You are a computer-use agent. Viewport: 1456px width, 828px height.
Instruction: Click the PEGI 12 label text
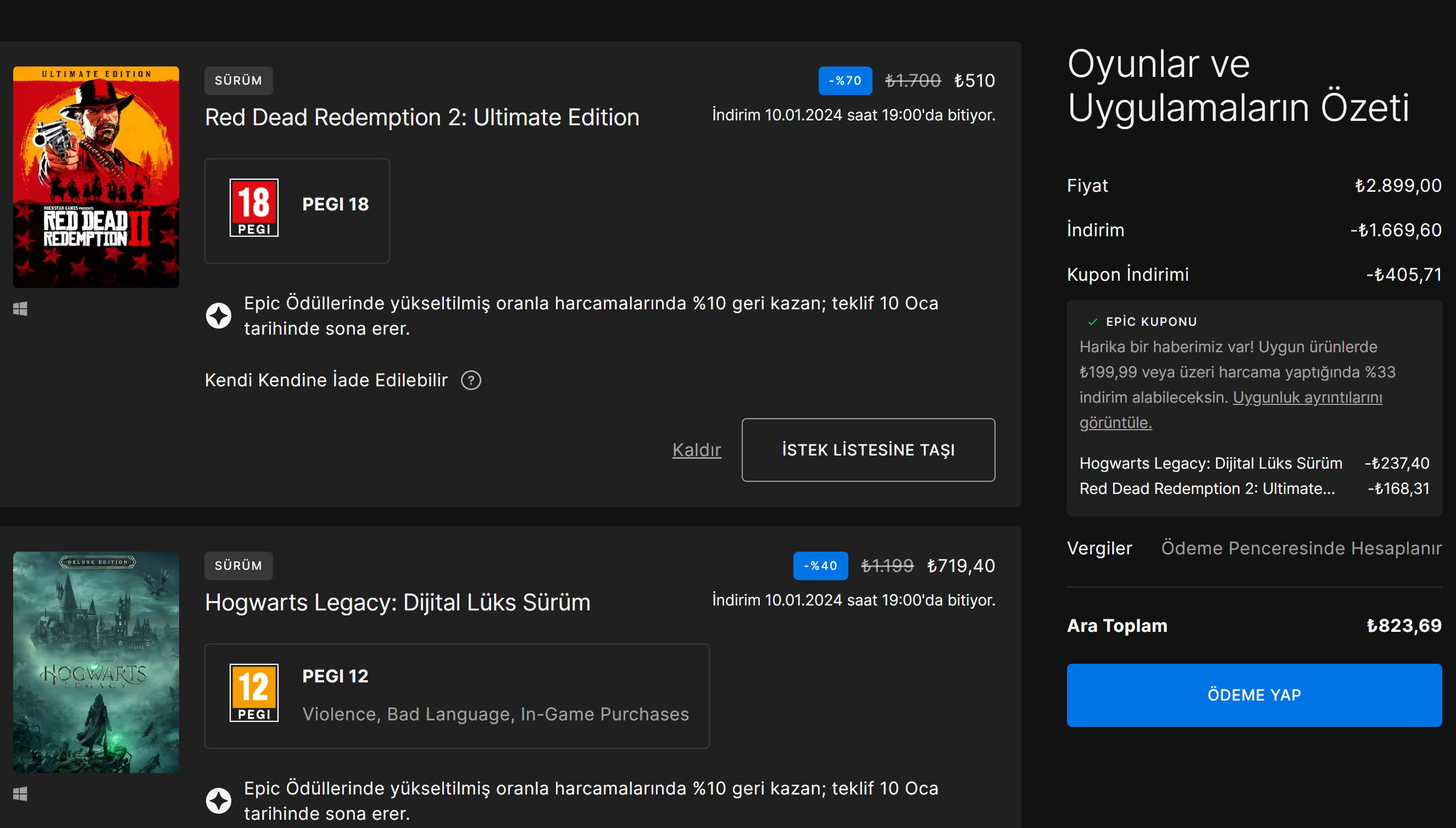[336, 676]
